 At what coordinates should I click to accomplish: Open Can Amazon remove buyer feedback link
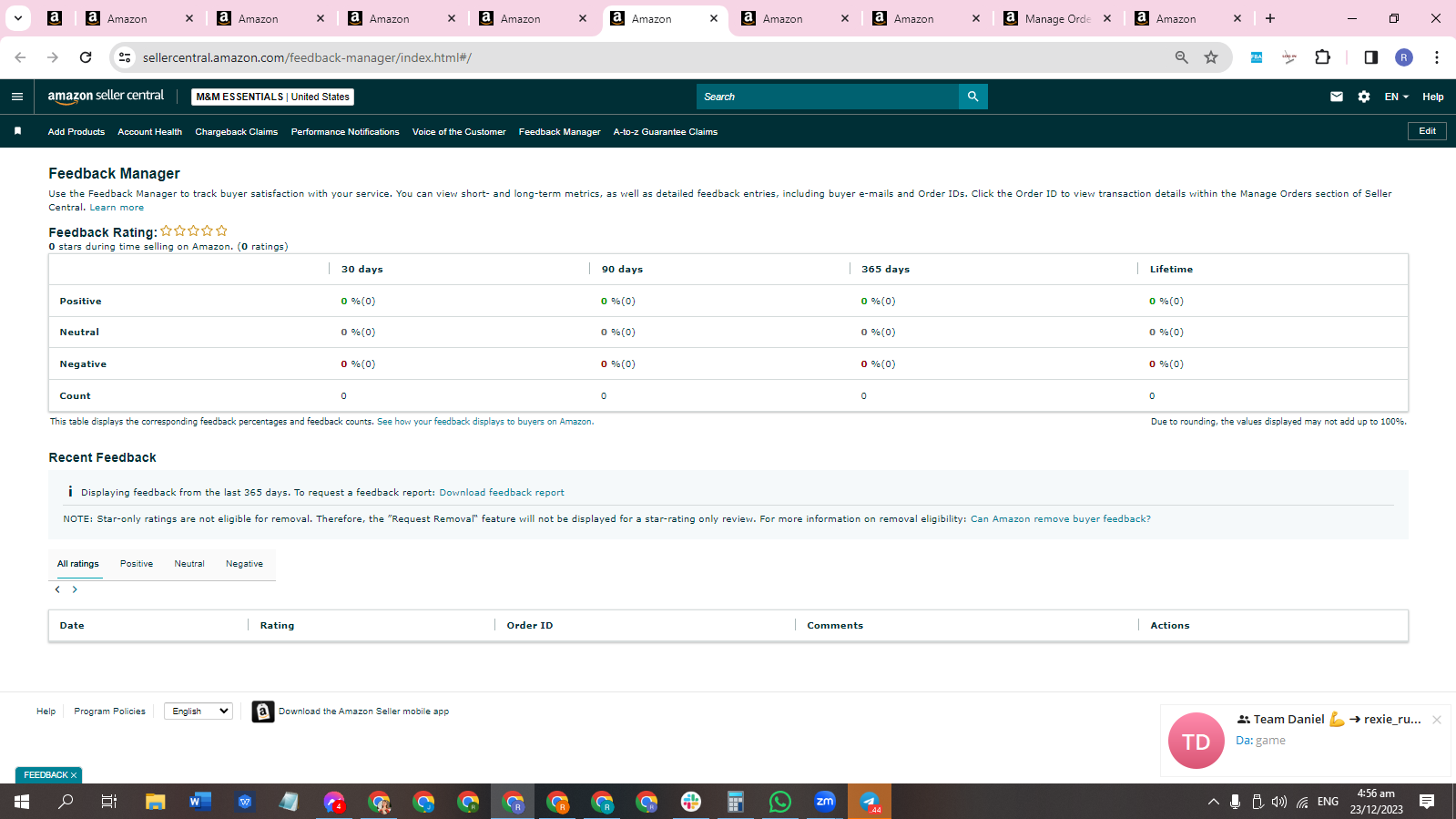1061,519
